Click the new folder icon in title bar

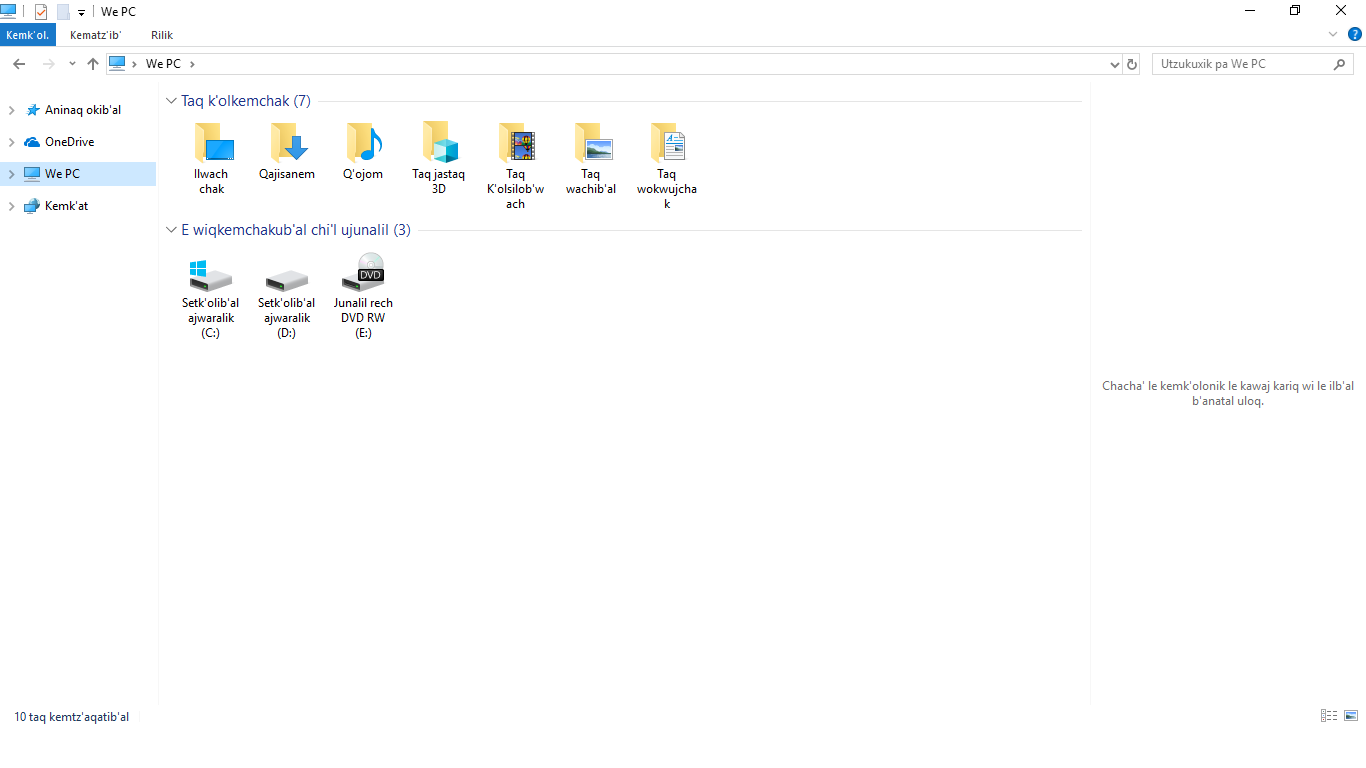pyautogui.click(x=63, y=12)
